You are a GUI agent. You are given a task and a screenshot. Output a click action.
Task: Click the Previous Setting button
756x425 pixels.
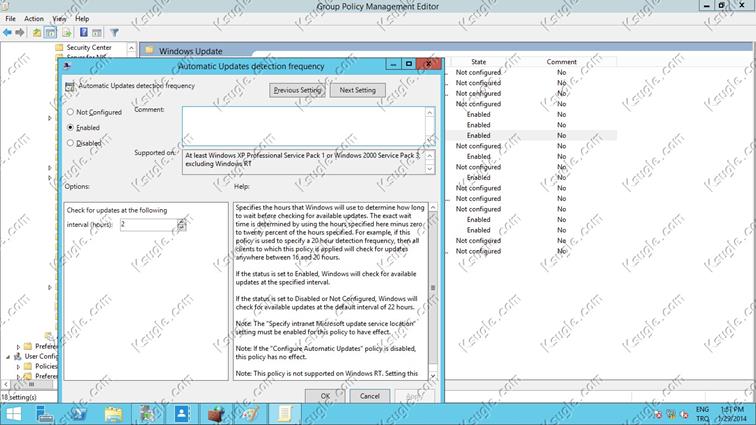pyautogui.click(x=297, y=90)
